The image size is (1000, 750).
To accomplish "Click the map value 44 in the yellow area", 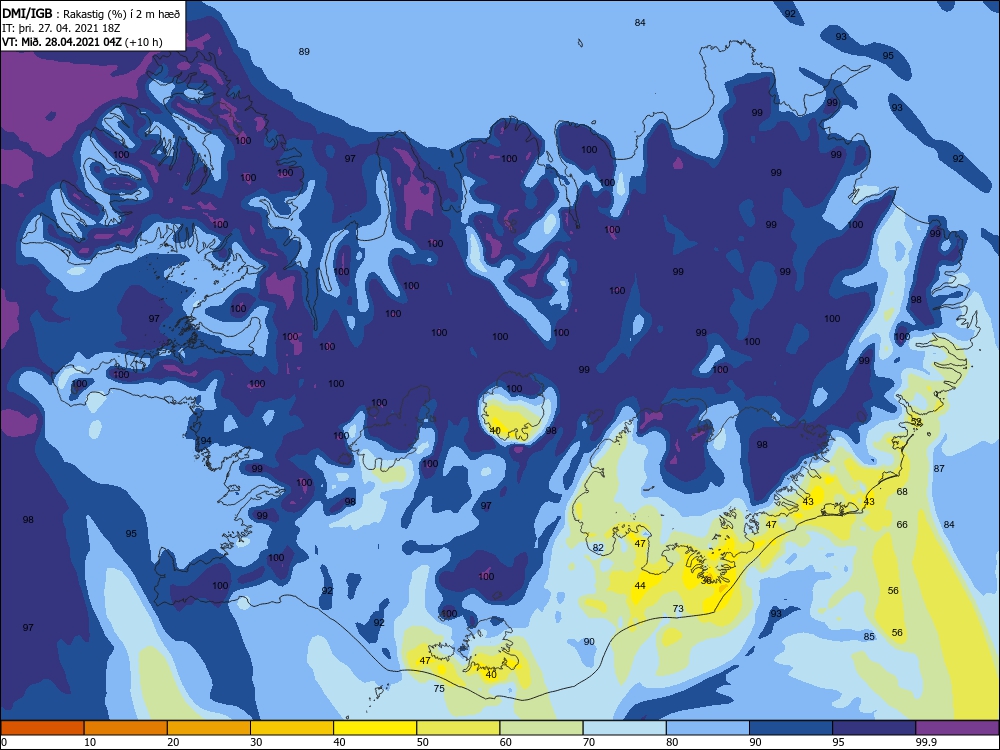I will (x=640, y=585).
